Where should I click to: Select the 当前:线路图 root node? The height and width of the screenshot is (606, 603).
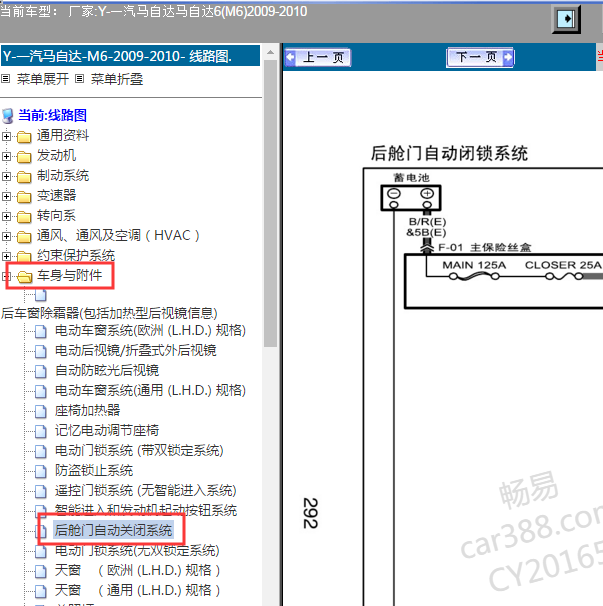(x=52, y=115)
